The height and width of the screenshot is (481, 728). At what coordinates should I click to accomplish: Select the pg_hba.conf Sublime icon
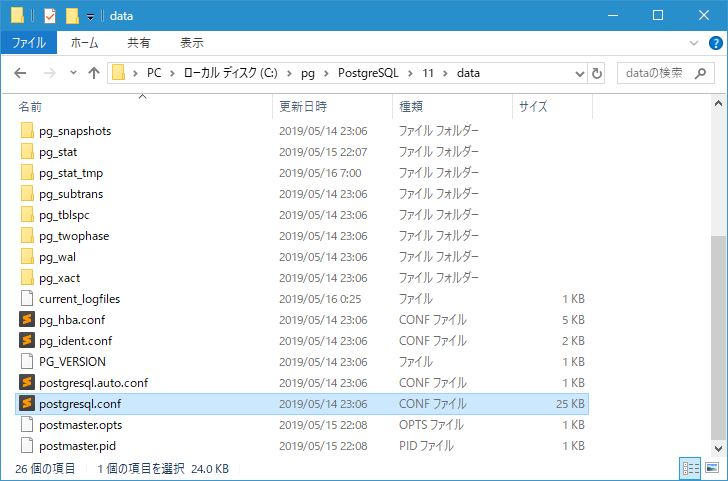tap(27, 319)
